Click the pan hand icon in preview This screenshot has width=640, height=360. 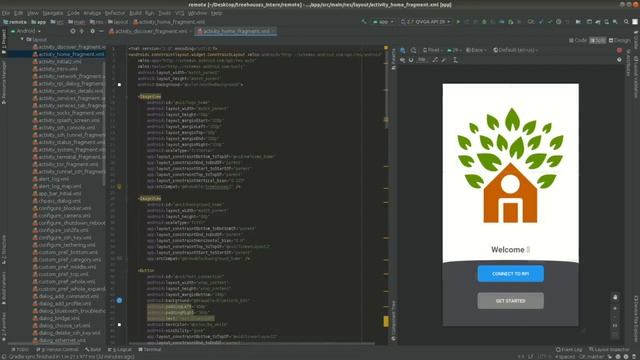615,297
